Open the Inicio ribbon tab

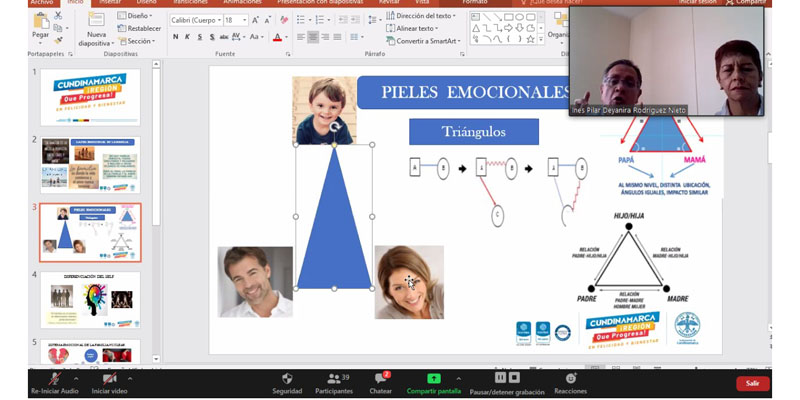pos(76,2)
